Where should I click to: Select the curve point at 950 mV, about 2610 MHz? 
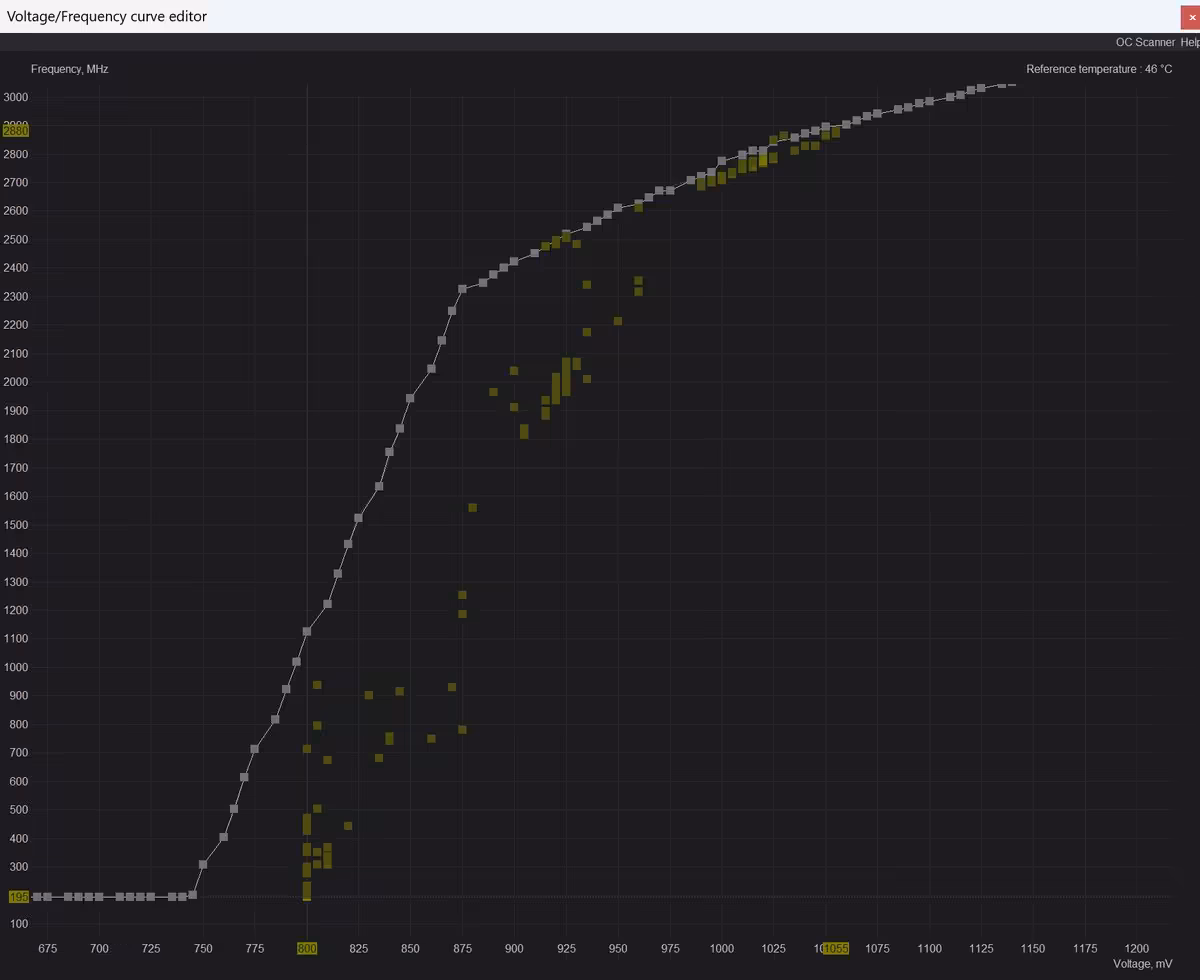(618, 208)
